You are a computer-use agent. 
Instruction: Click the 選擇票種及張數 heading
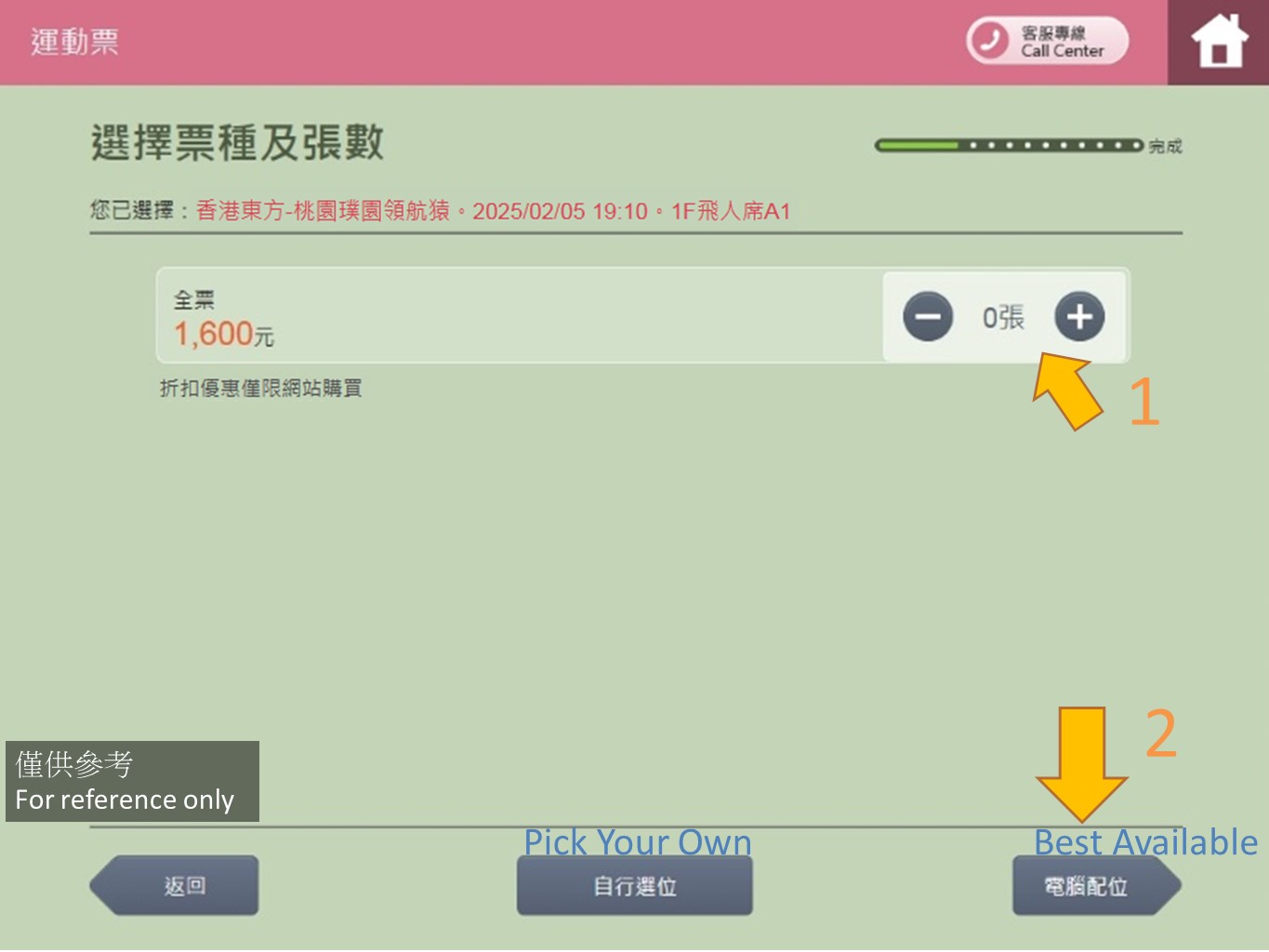coord(237,143)
